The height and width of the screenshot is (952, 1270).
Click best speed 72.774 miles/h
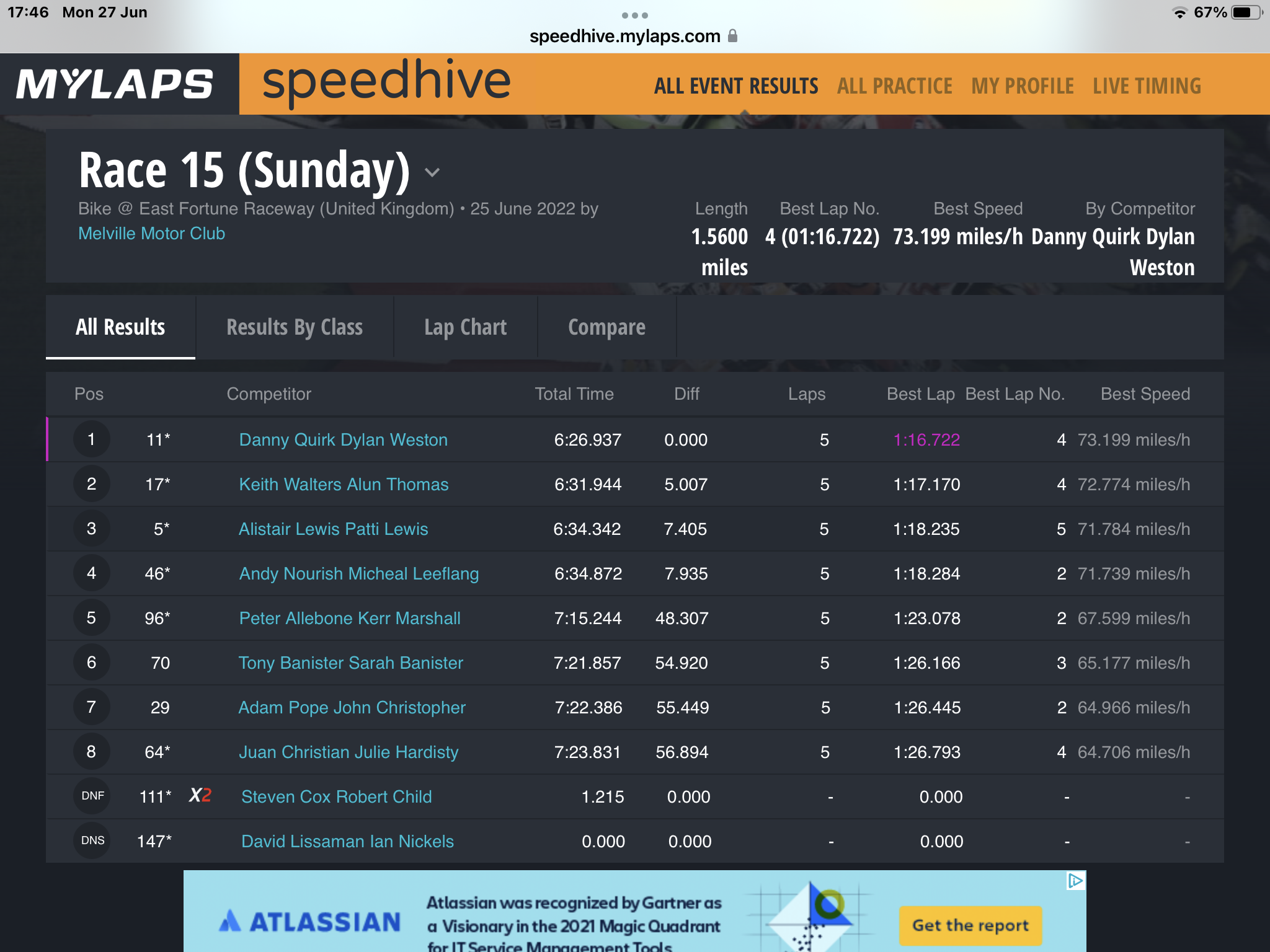coord(1134,485)
